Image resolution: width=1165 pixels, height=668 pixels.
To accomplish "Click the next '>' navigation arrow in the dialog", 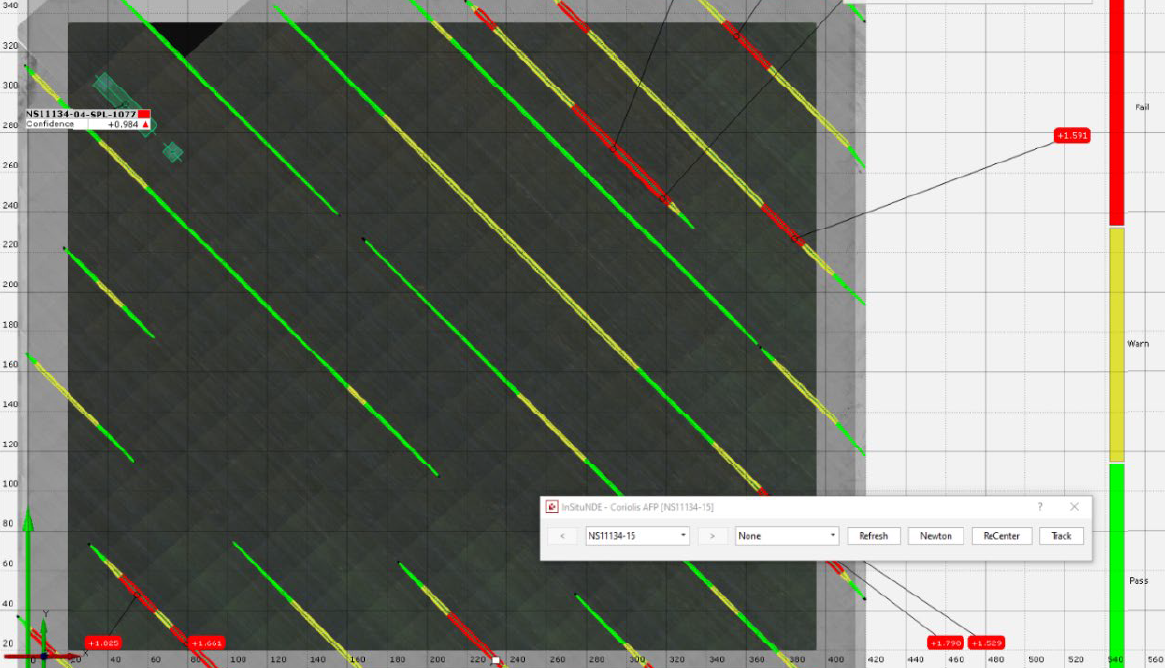I will click(x=712, y=536).
